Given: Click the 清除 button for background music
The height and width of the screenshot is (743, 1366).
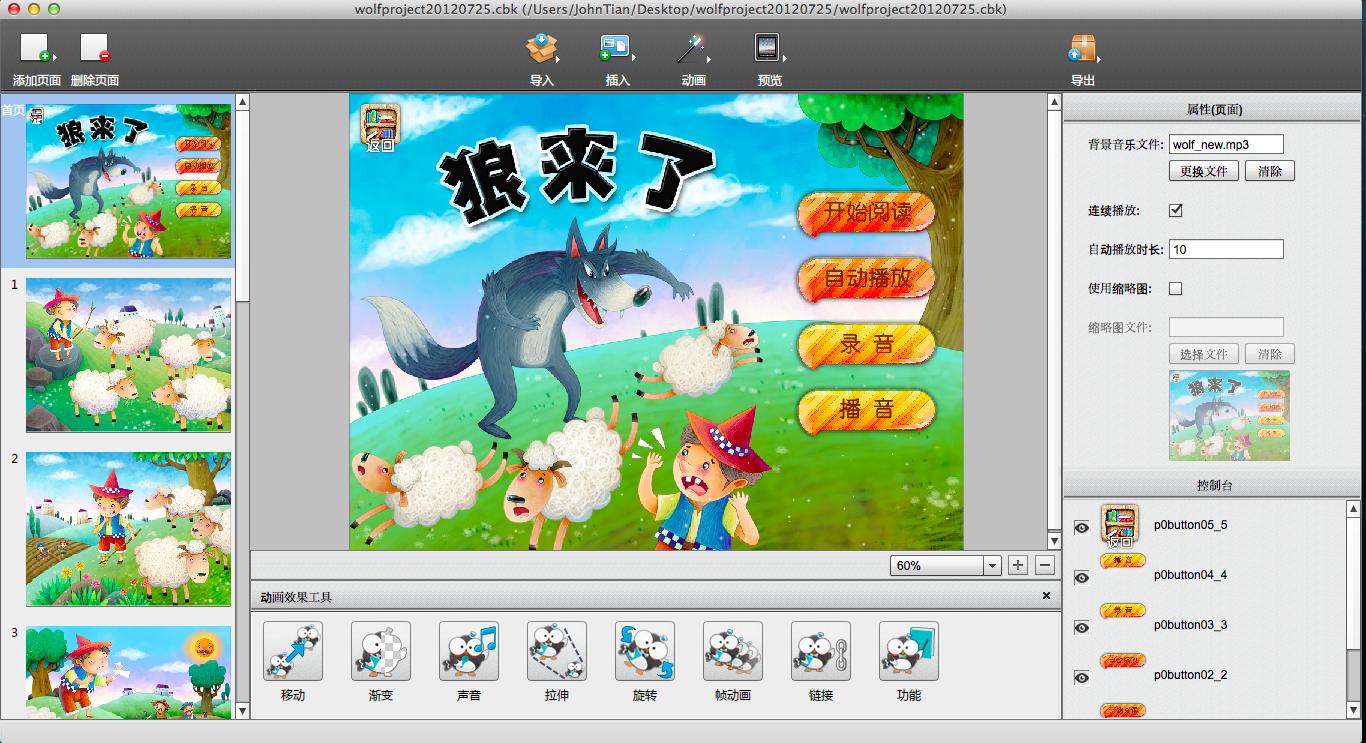Looking at the screenshot, I should pos(1270,171).
